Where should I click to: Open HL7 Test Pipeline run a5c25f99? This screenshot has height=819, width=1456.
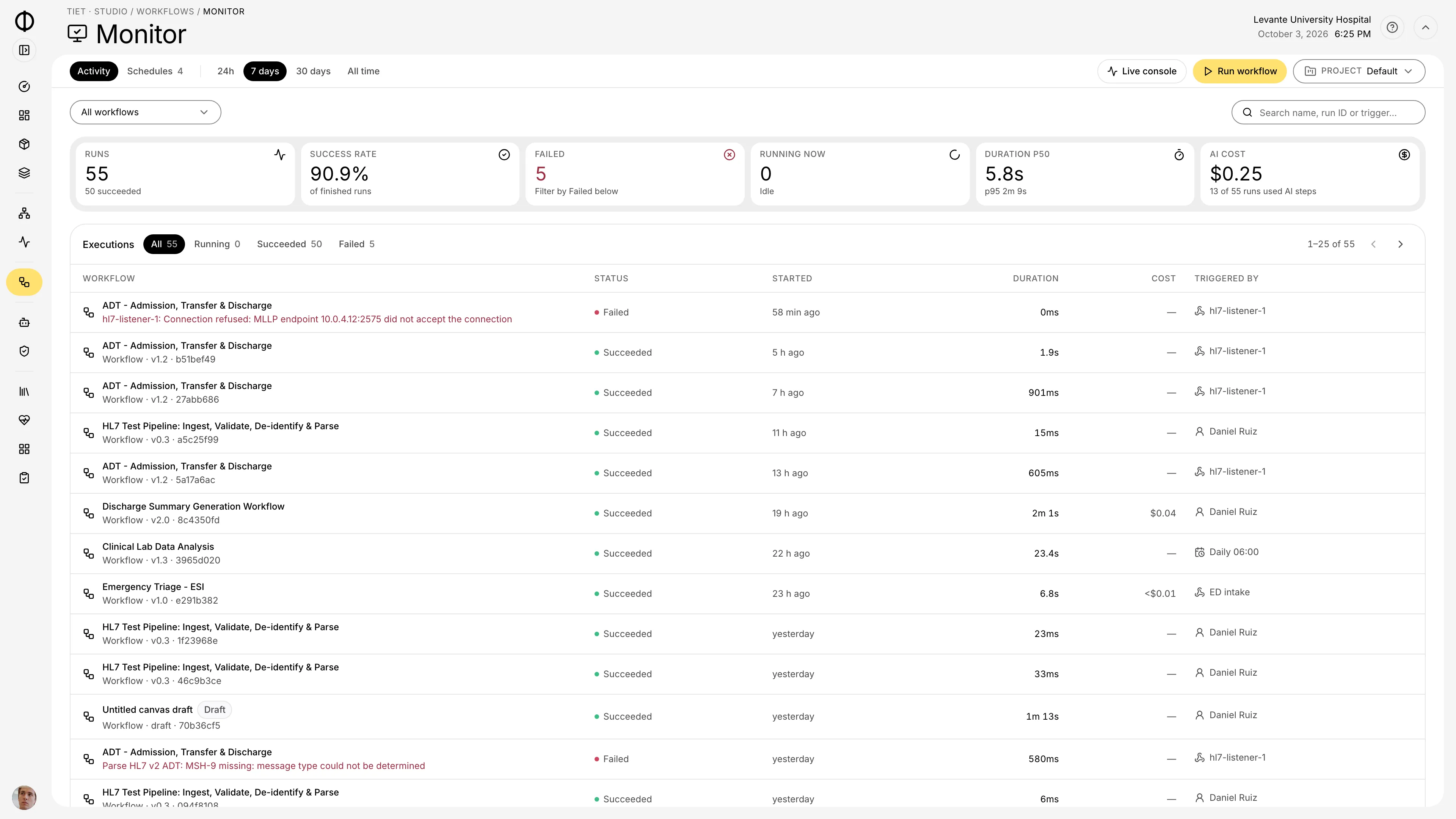tap(747, 433)
